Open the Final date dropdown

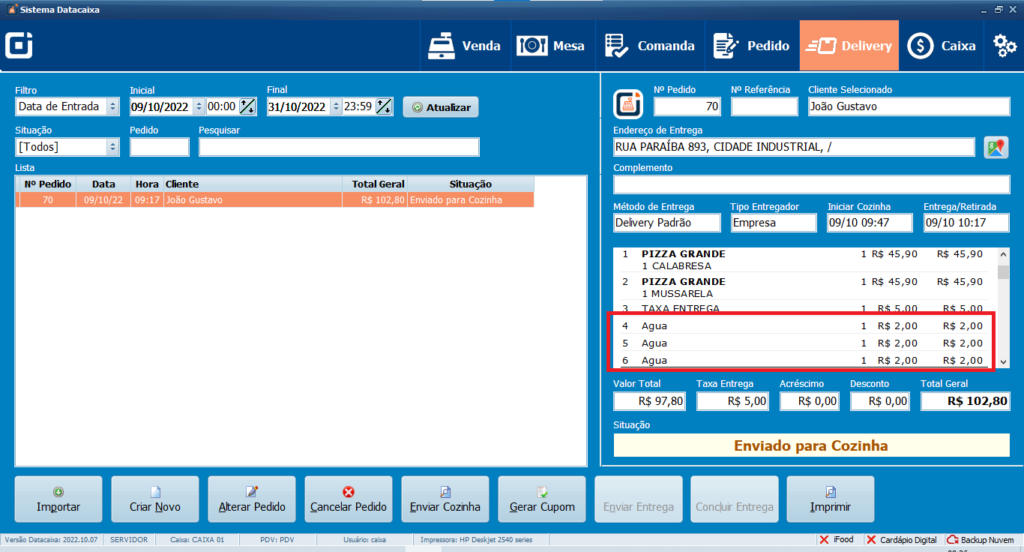click(x=336, y=107)
